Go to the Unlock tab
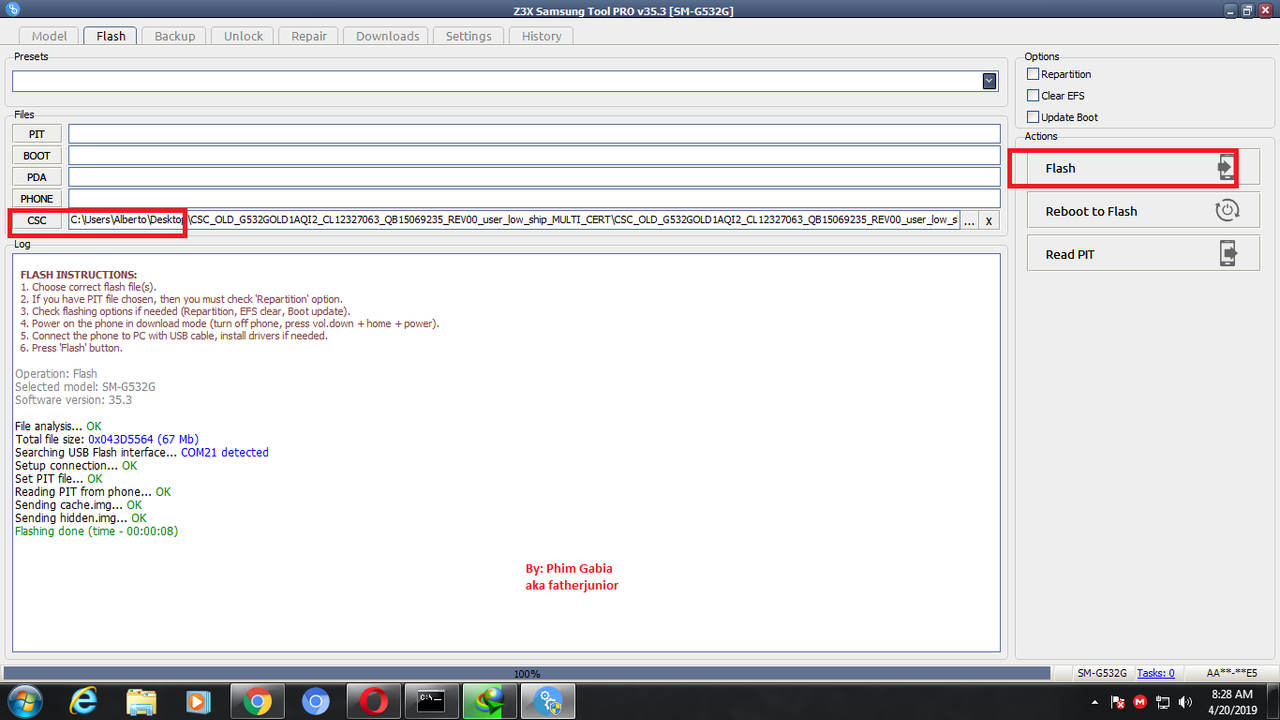Viewport: 1280px width, 720px height. (x=243, y=36)
